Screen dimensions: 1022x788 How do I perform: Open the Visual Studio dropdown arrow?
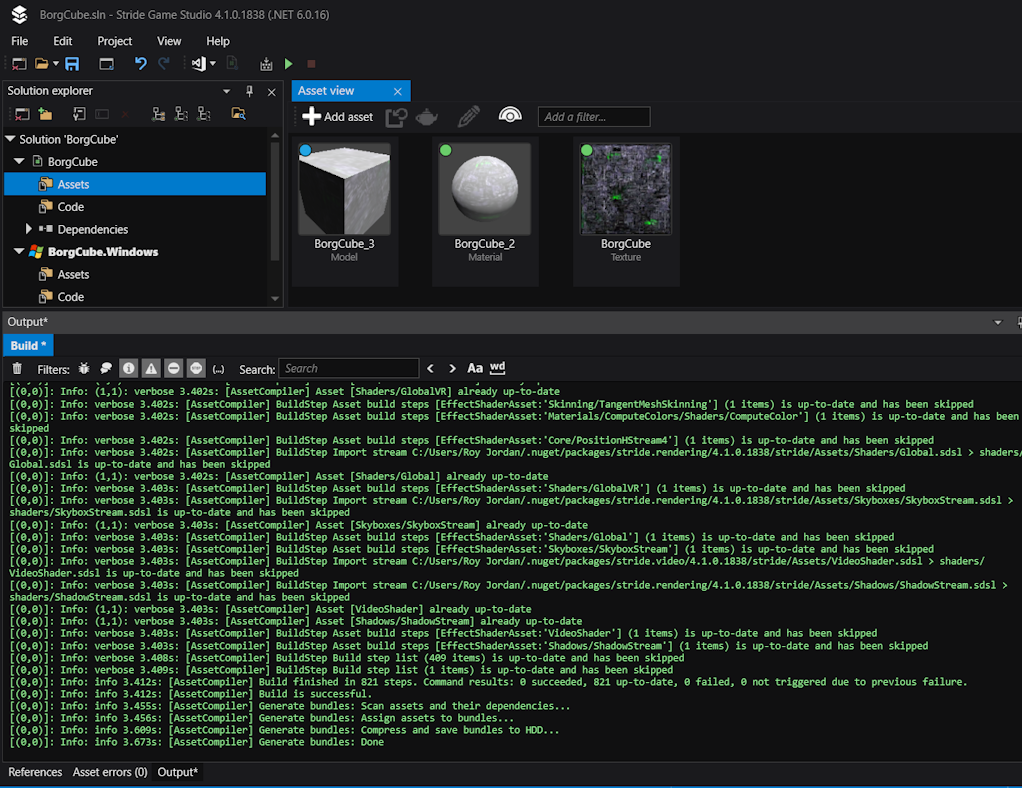click(x=213, y=64)
